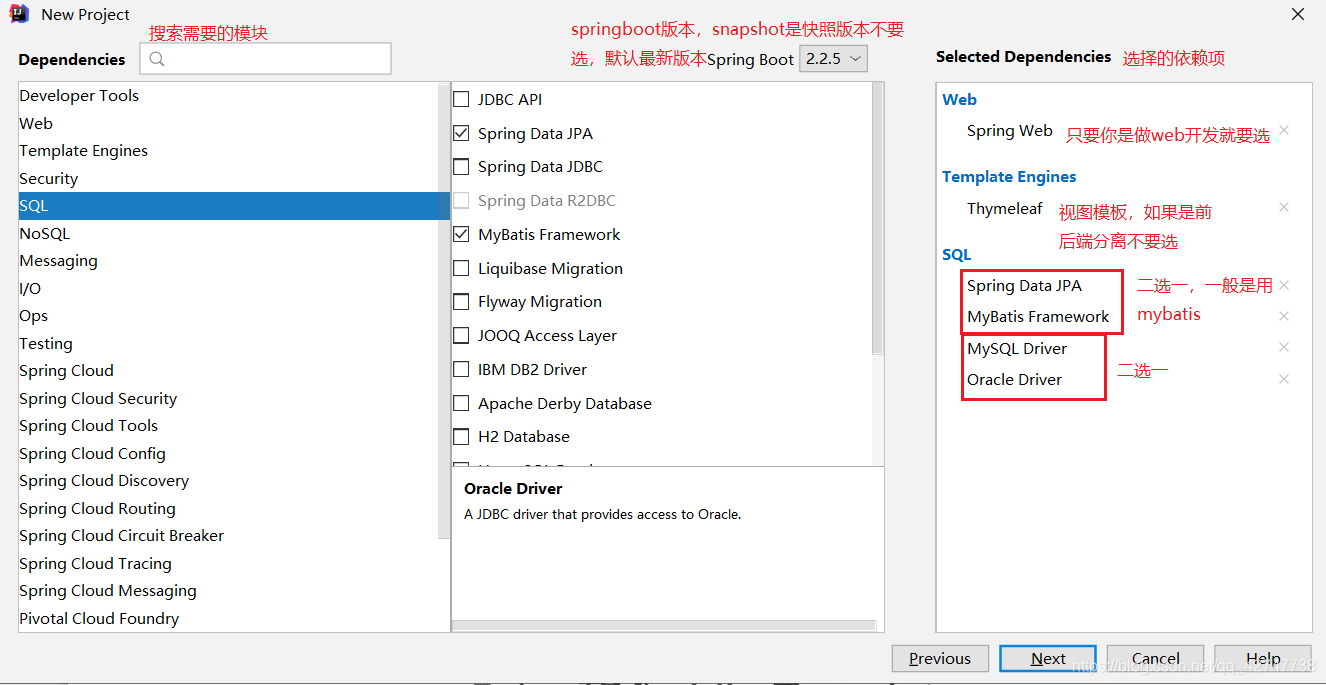Open the Spring Boot version dropdown
Image resolution: width=1326 pixels, height=685 pixels.
[833, 59]
